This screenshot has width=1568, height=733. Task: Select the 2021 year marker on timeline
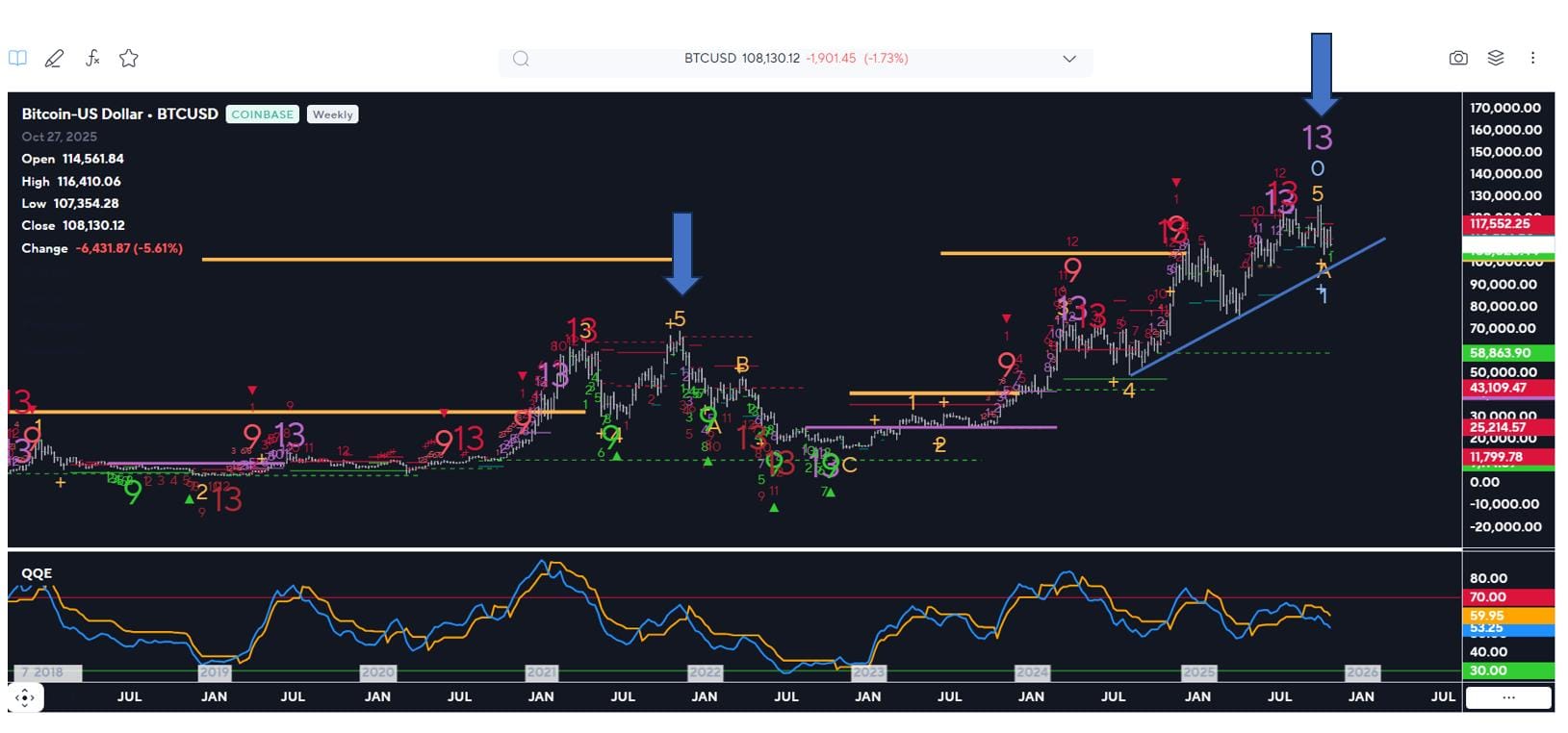point(541,672)
